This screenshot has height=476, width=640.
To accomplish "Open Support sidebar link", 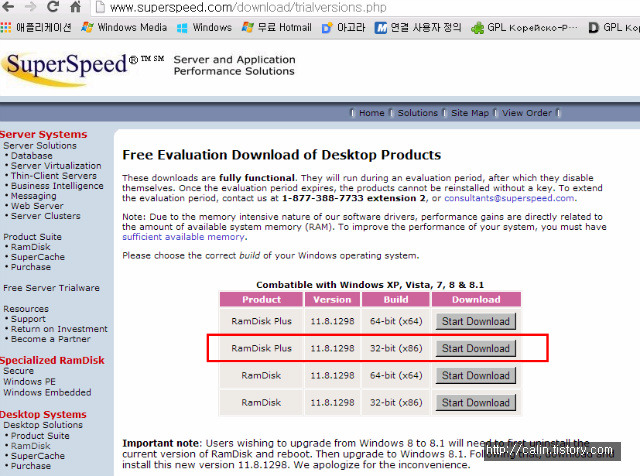I will click(x=28, y=319).
